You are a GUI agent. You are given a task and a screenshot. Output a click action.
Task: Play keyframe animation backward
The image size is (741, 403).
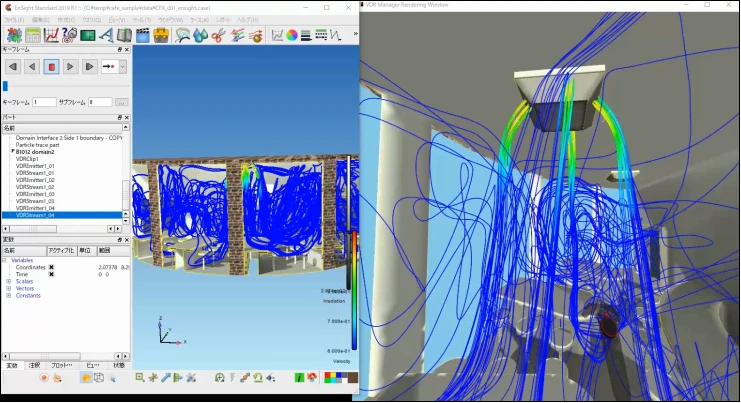pos(32,67)
